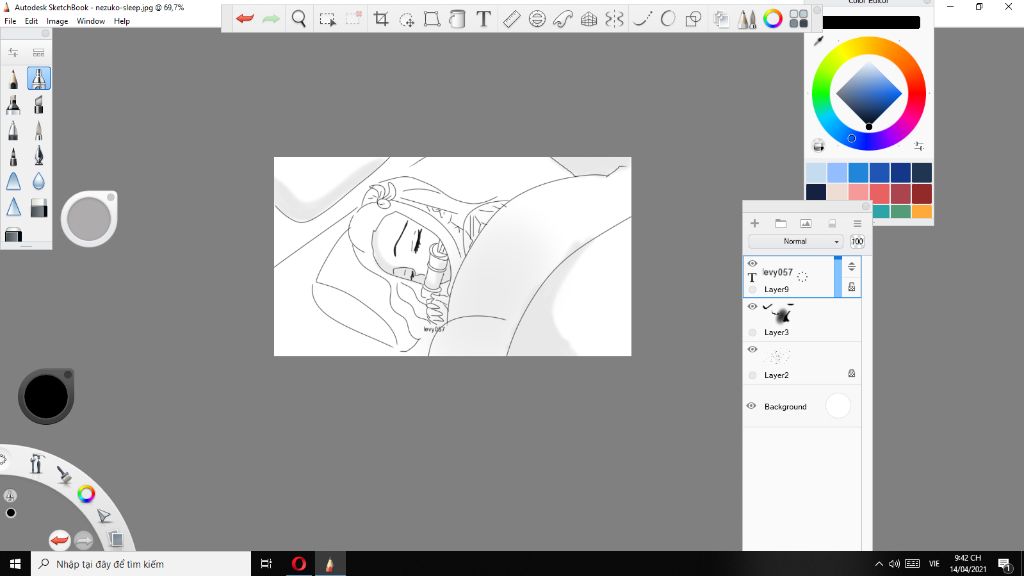Select the light blue swatch in first row
Screen dimensions: 1024x576
pos(816,172)
